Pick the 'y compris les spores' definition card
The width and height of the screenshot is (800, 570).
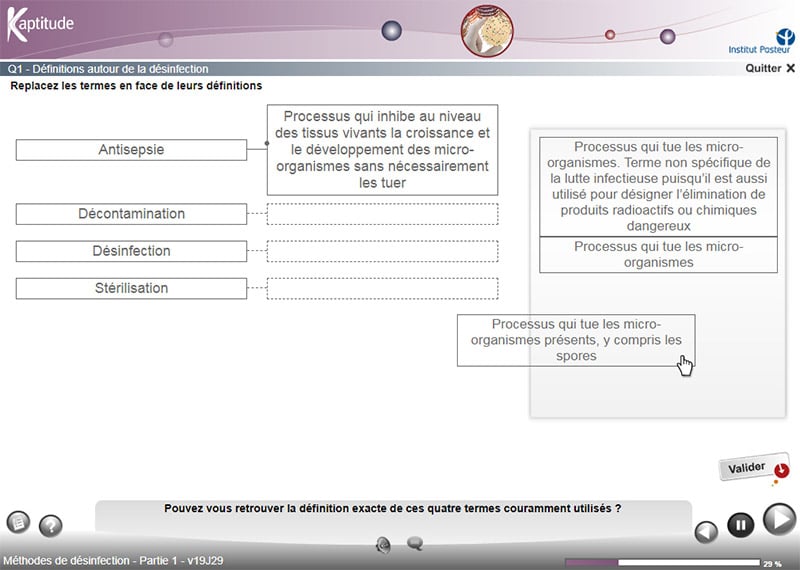[x=575, y=340]
